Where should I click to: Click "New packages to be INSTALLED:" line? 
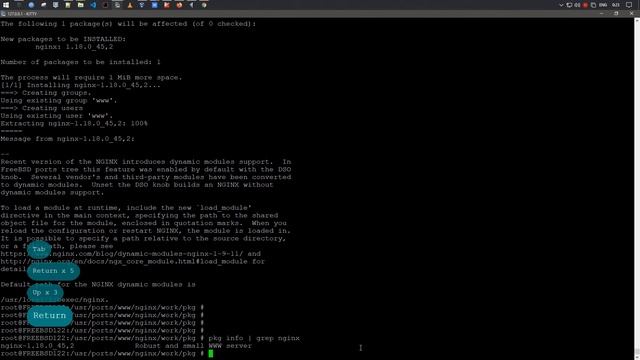63,39
